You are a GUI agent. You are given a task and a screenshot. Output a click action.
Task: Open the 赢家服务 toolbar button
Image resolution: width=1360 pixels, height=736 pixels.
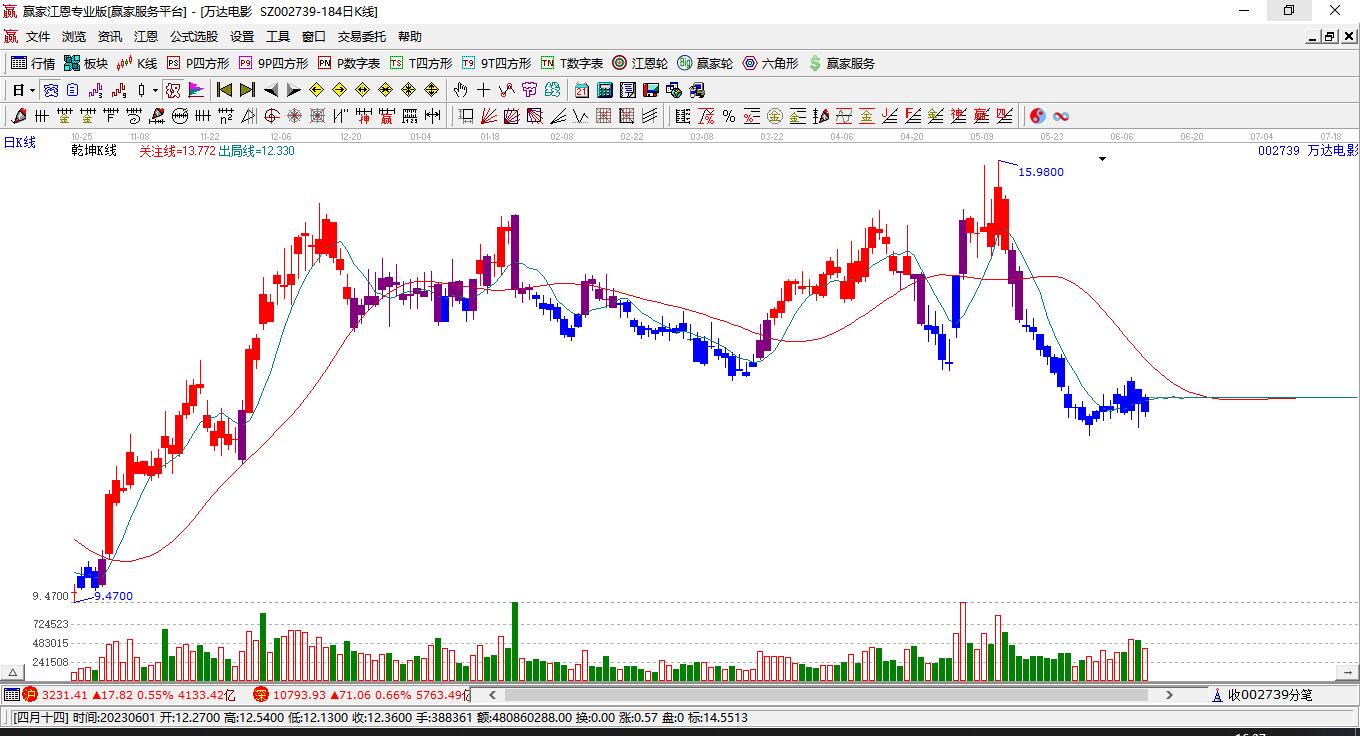coord(842,63)
